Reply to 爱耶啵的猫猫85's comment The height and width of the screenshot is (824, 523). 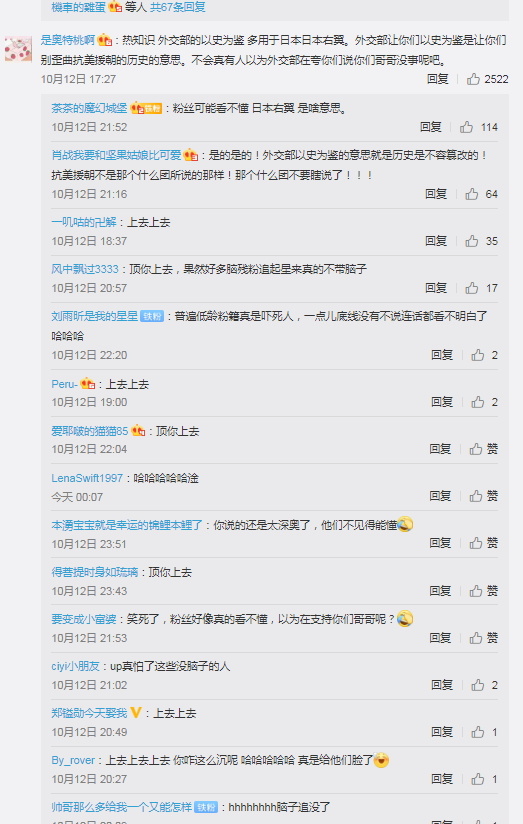point(440,449)
